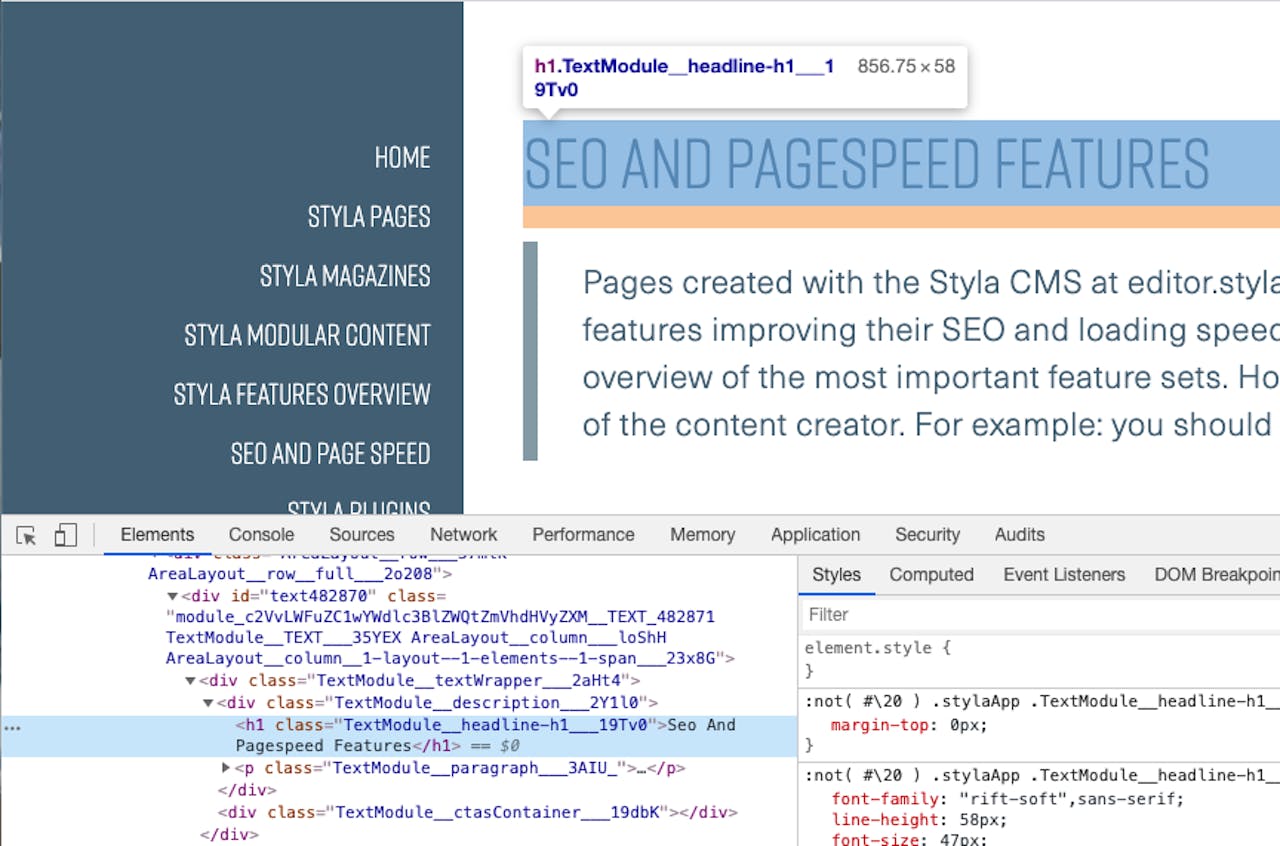Focus the styles Filter input field
The width and height of the screenshot is (1280, 846).
click(x=1040, y=614)
